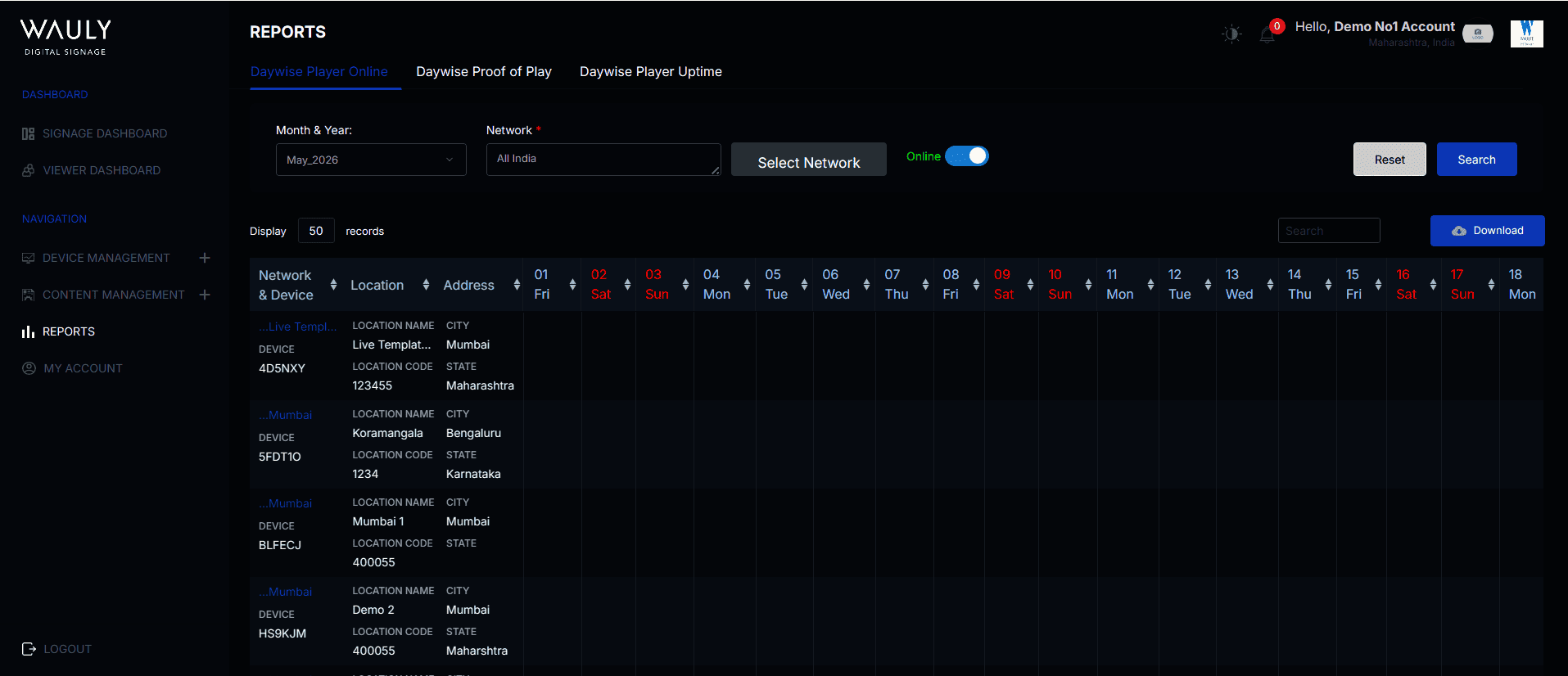Click the Signage Dashboard sidebar icon
Image resolution: width=1568 pixels, height=676 pixels.
coord(28,133)
